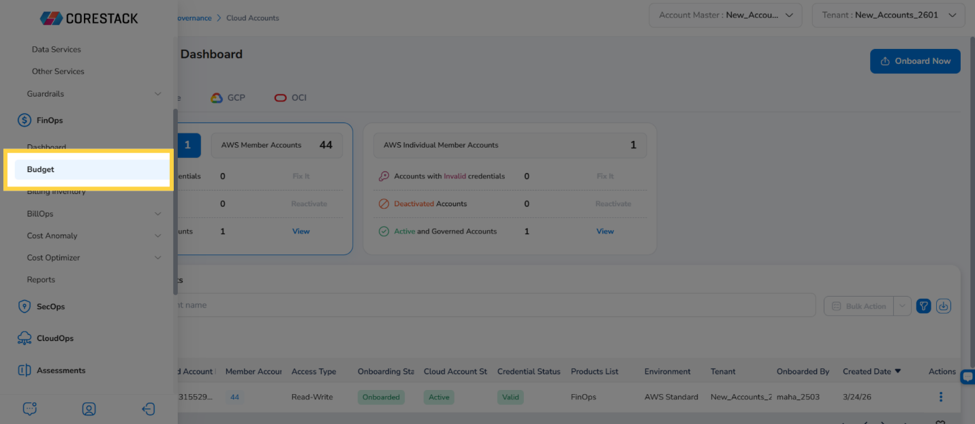Click the Valid credential status badge
The image size is (975, 424).
click(x=511, y=397)
